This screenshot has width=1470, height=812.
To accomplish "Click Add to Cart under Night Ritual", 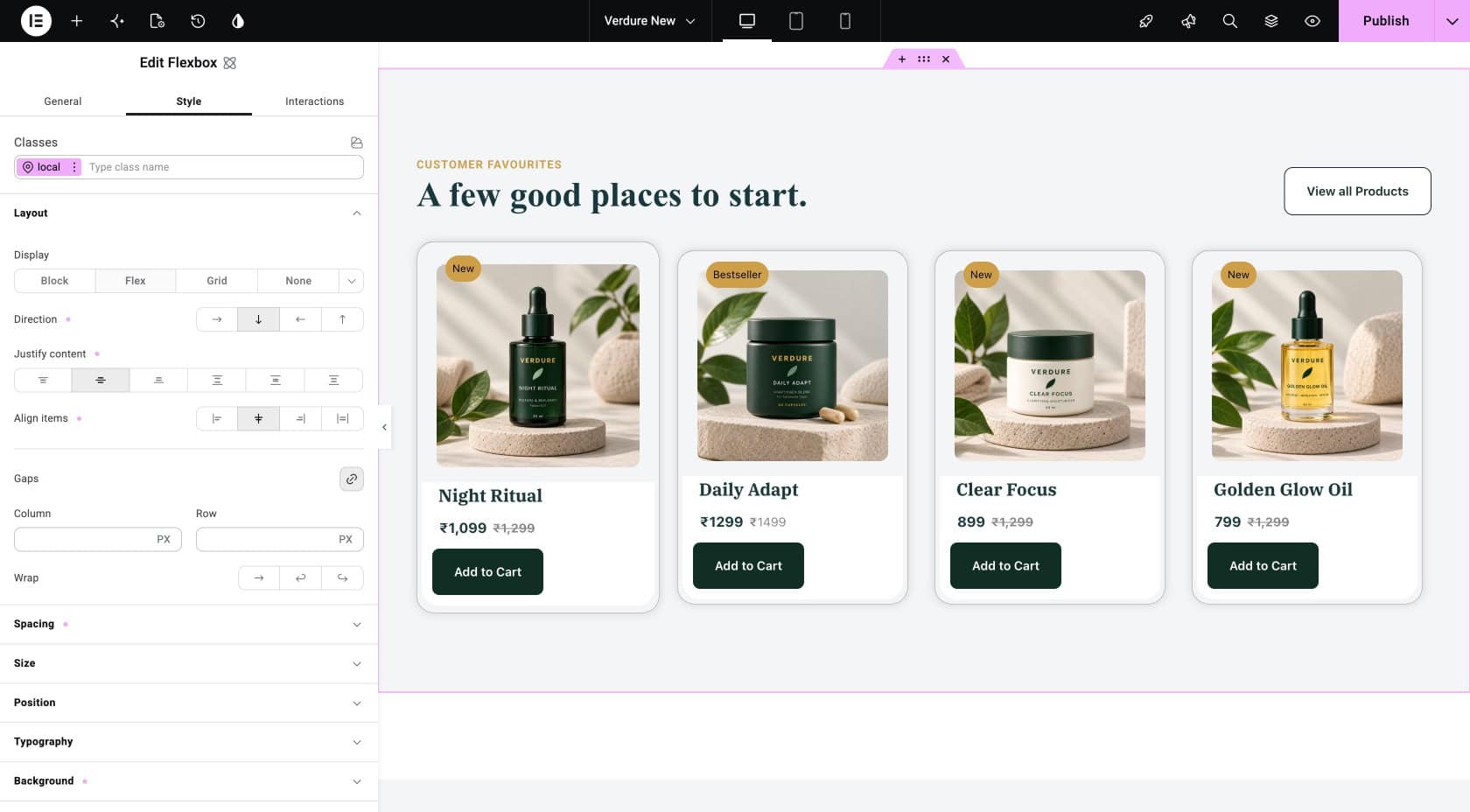I will tap(487, 571).
